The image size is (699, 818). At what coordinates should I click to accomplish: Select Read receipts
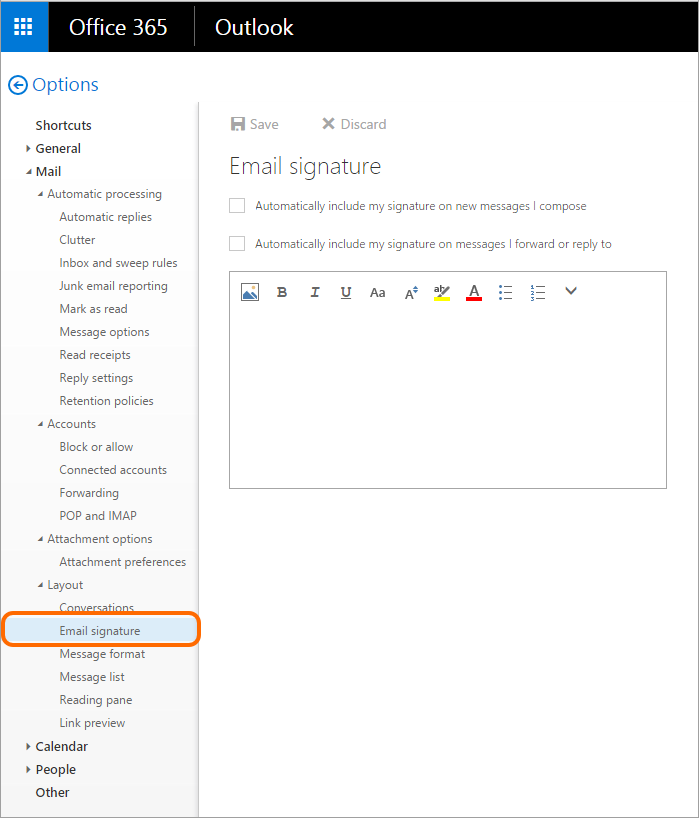[x=95, y=355]
